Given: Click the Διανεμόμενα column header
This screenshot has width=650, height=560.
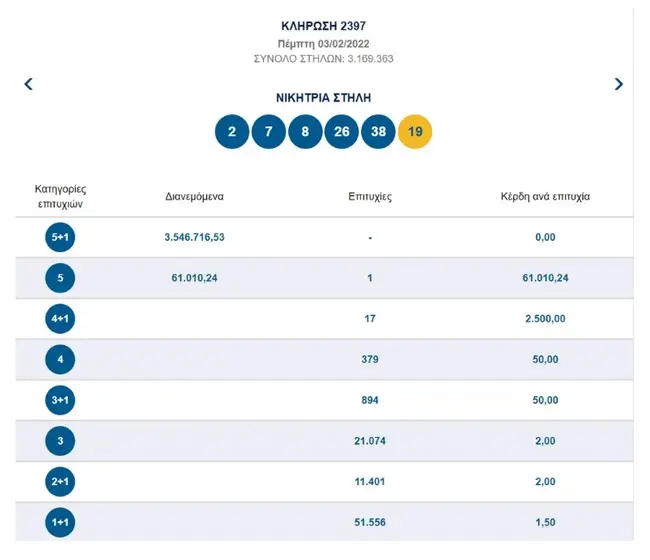Looking at the screenshot, I should click(194, 197).
